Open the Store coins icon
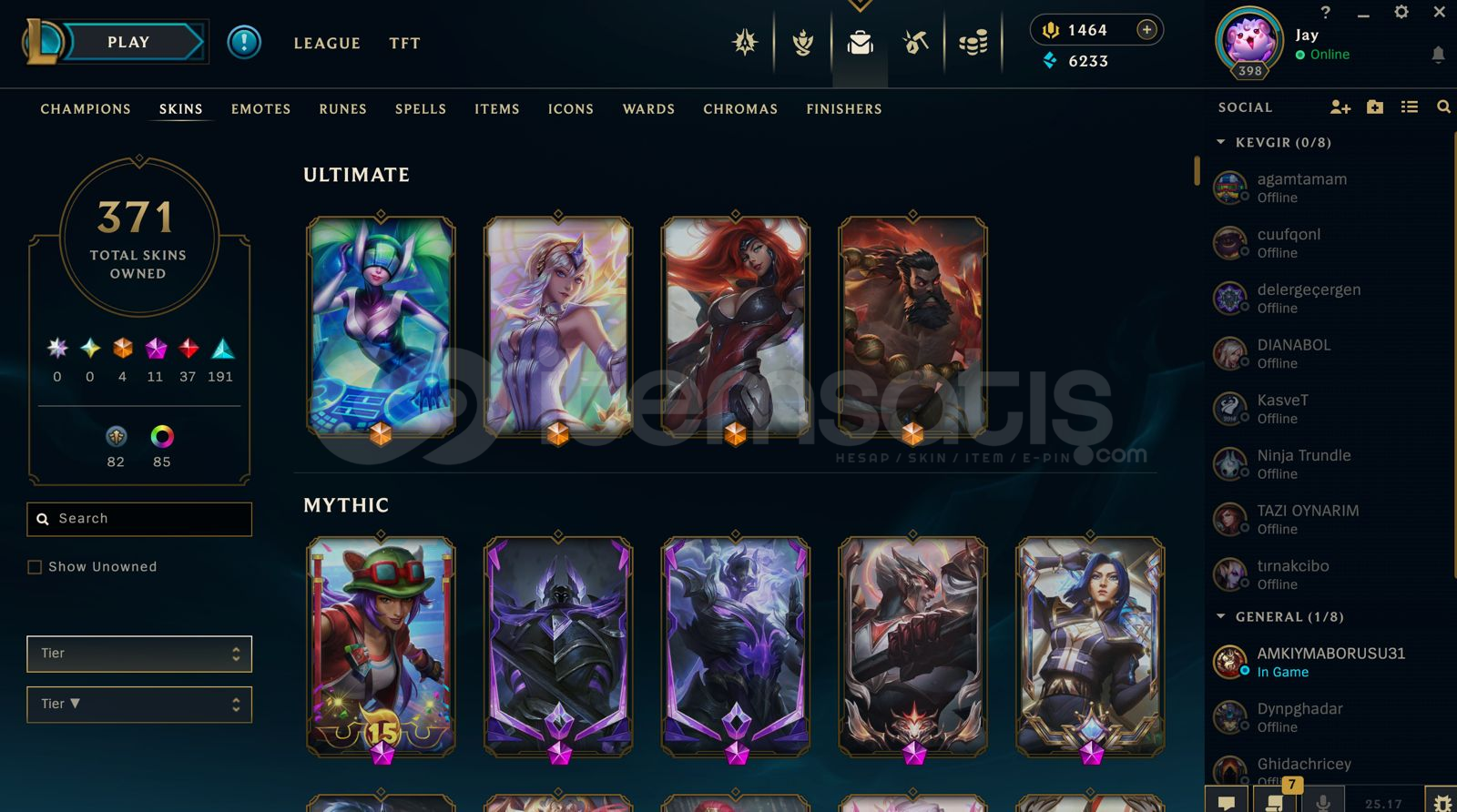This screenshot has height=812, width=1457. point(973,43)
